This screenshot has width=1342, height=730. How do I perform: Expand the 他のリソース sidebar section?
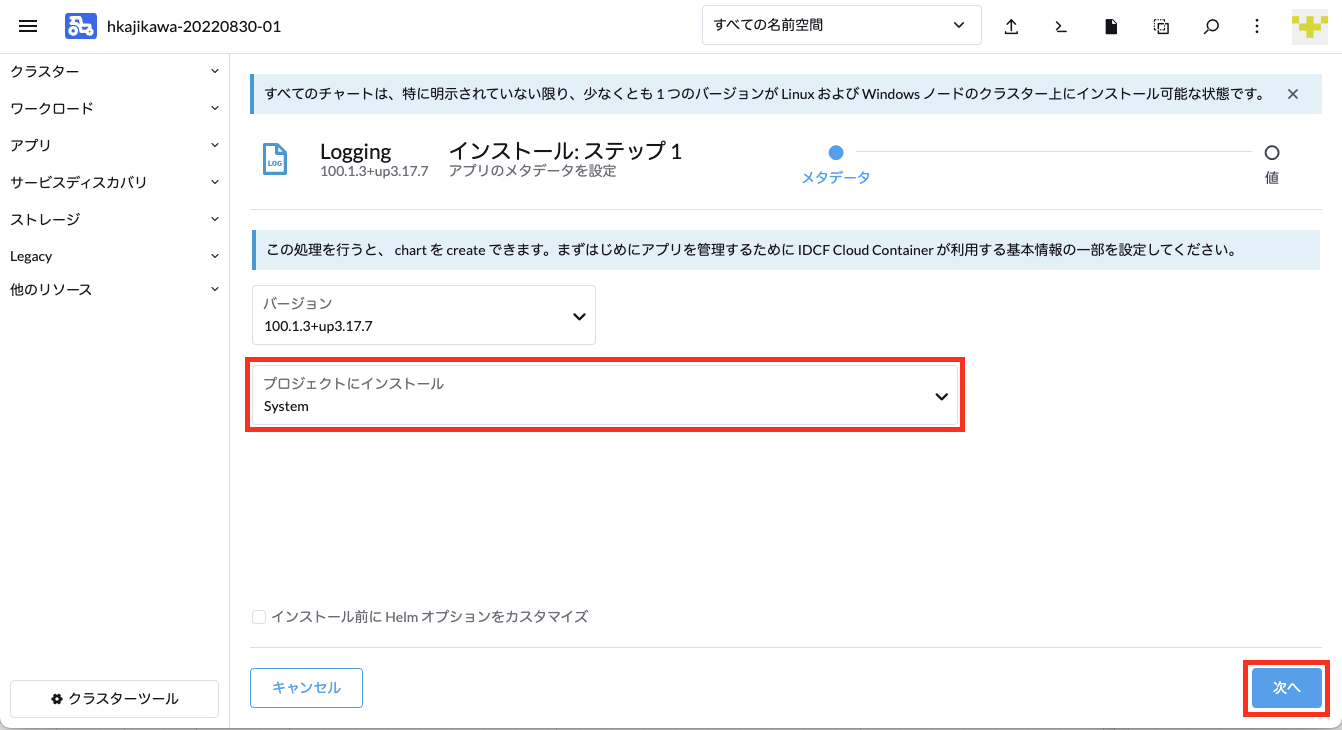click(x=115, y=289)
